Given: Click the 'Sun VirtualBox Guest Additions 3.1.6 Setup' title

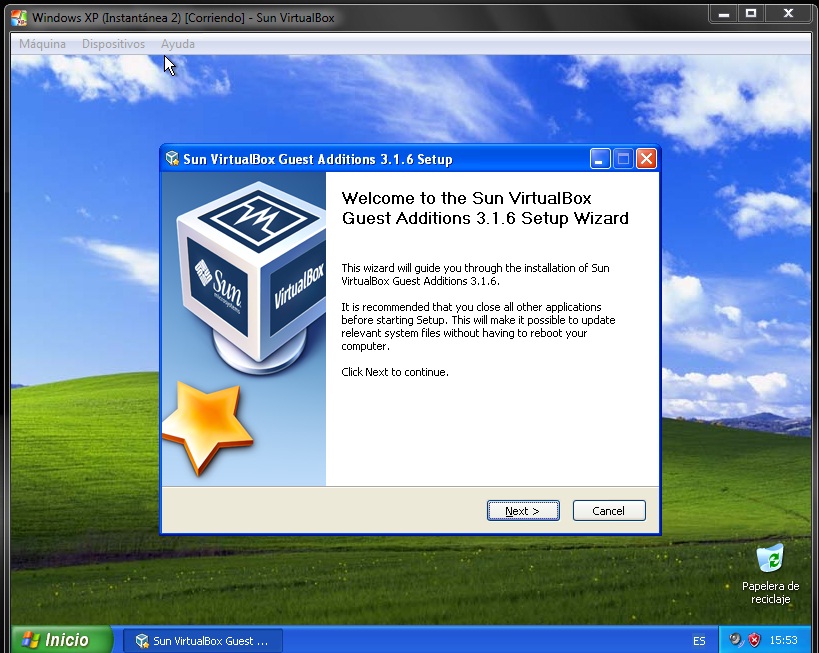Looking at the screenshot, I should [318, 159].
